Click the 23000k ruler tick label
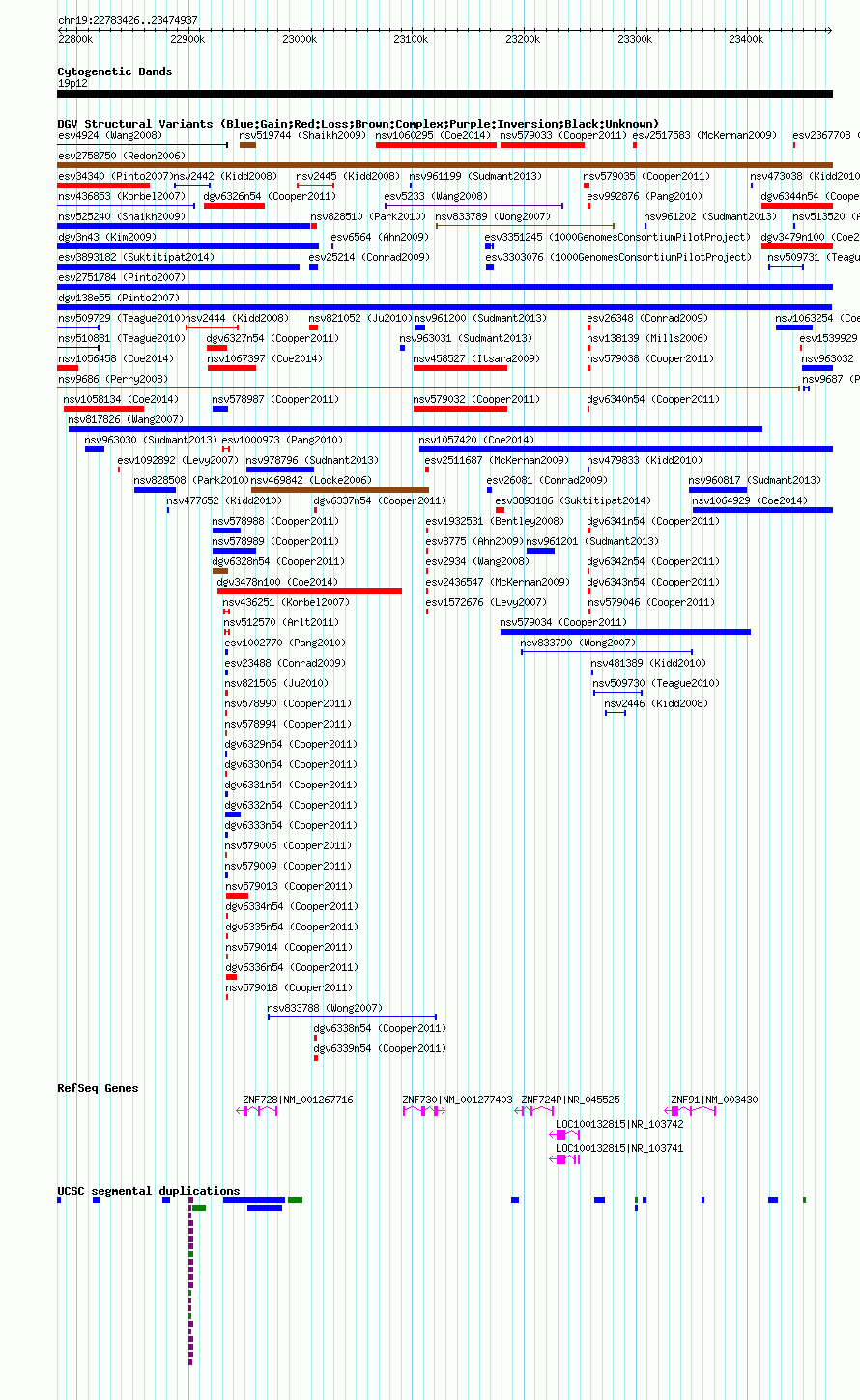This screenshot has height=1400, width=860. 300,39
